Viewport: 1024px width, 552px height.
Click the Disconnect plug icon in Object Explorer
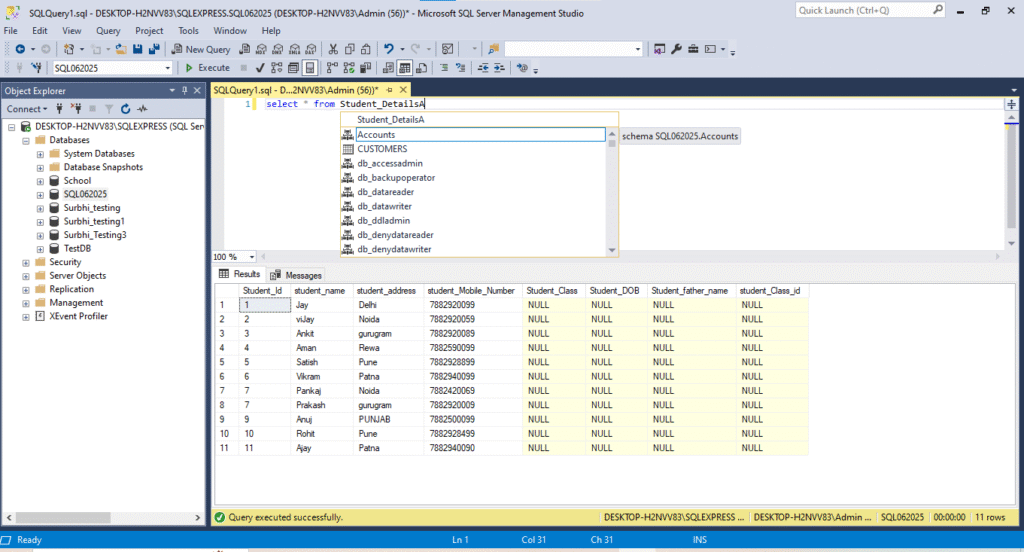point(76,109)
